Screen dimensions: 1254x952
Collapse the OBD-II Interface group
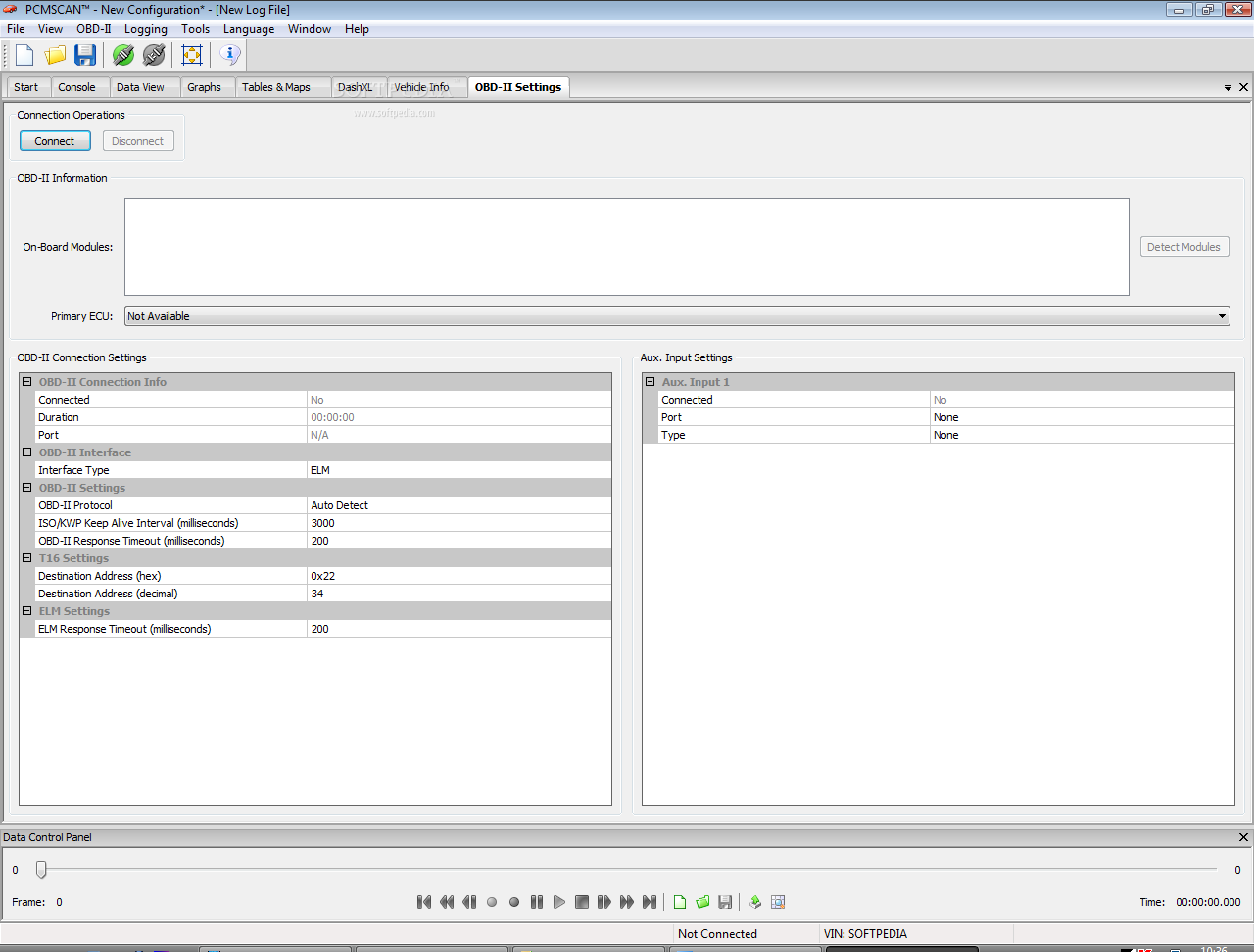[x=27, y=452]
